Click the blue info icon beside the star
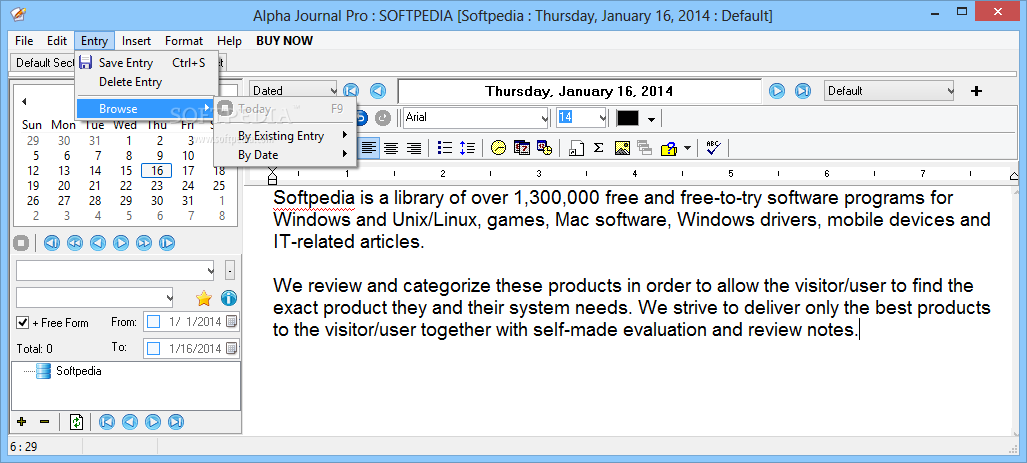The height and width of the screenshot is (463, 1027). tap(229, 299)
